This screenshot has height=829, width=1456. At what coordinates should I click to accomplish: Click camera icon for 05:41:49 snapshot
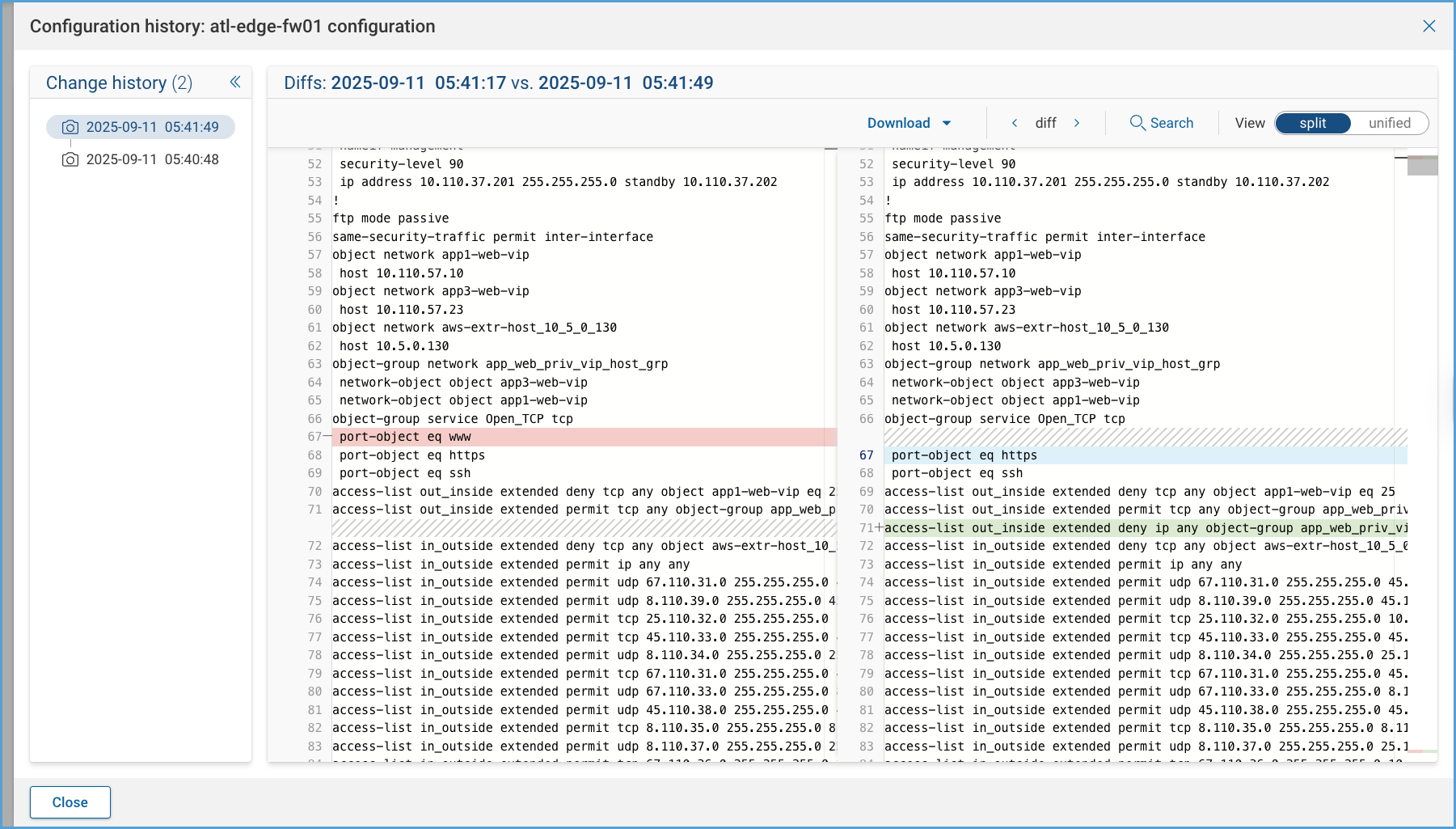click(x=70, y=127)
